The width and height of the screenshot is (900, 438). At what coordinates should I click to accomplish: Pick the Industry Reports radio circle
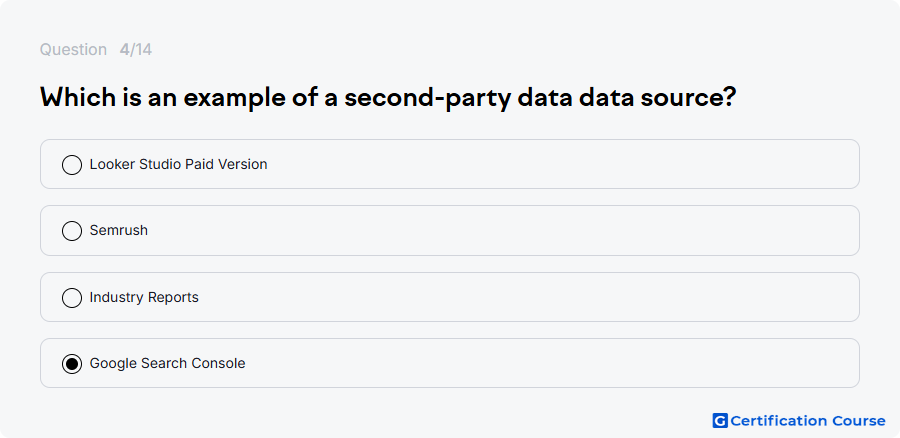click(72, 297)
